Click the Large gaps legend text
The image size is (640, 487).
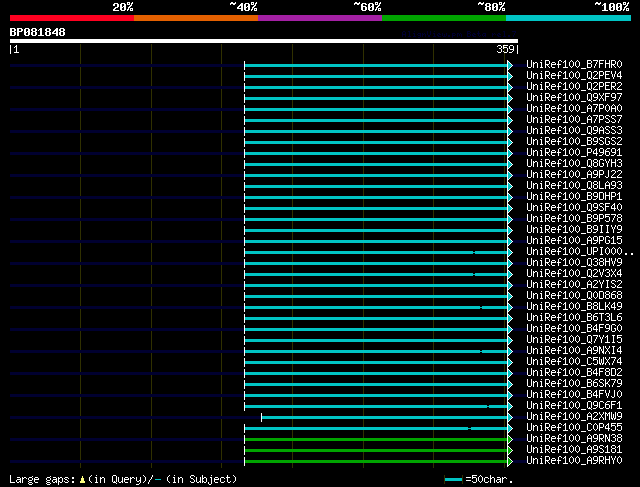42,479
